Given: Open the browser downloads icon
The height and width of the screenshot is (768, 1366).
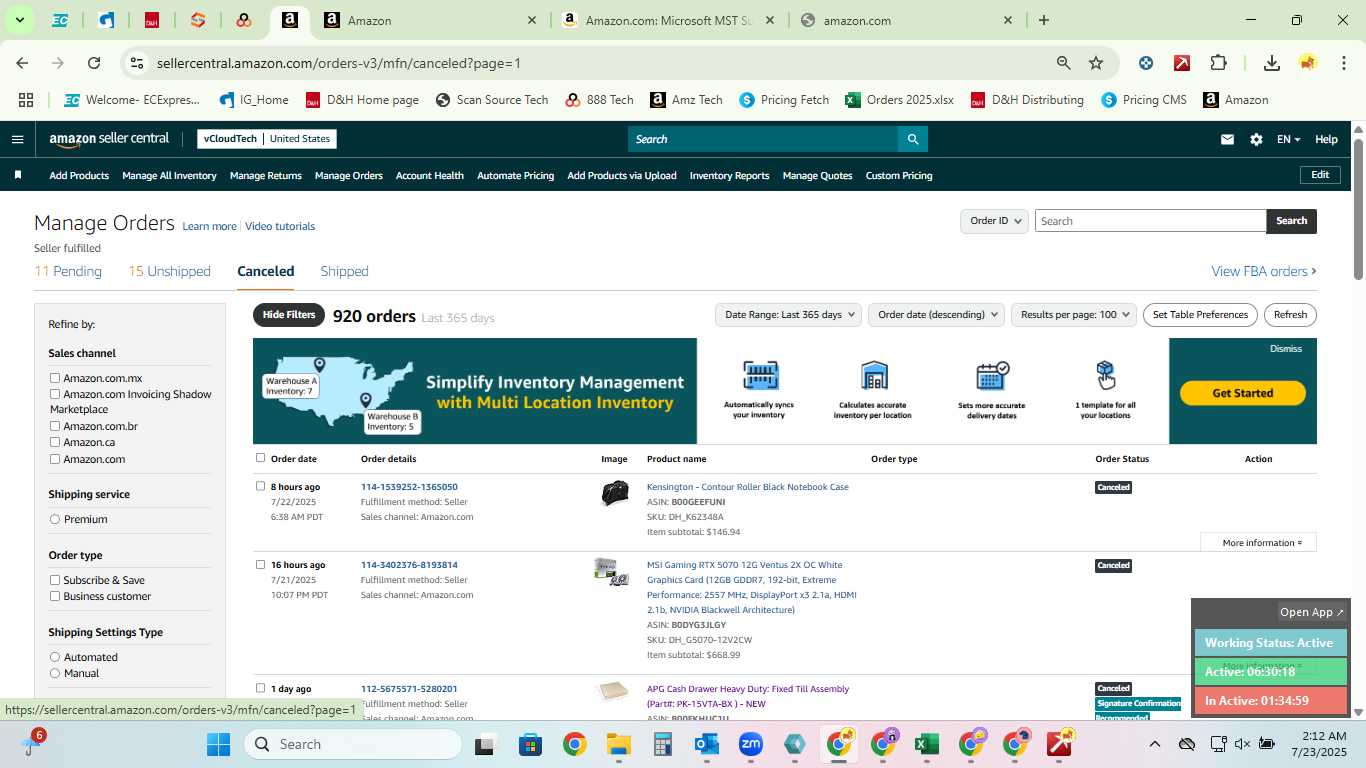Looking at the screenshot, I should pos(1272,63).
